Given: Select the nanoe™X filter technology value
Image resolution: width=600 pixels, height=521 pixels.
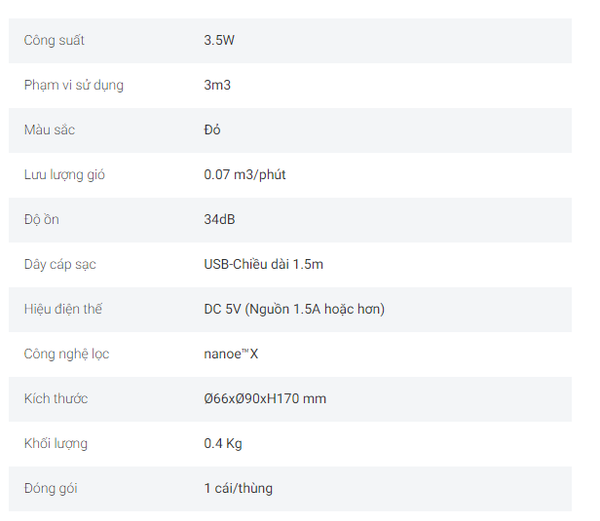Looking at the screenshot, I should (x=231, y=354).
